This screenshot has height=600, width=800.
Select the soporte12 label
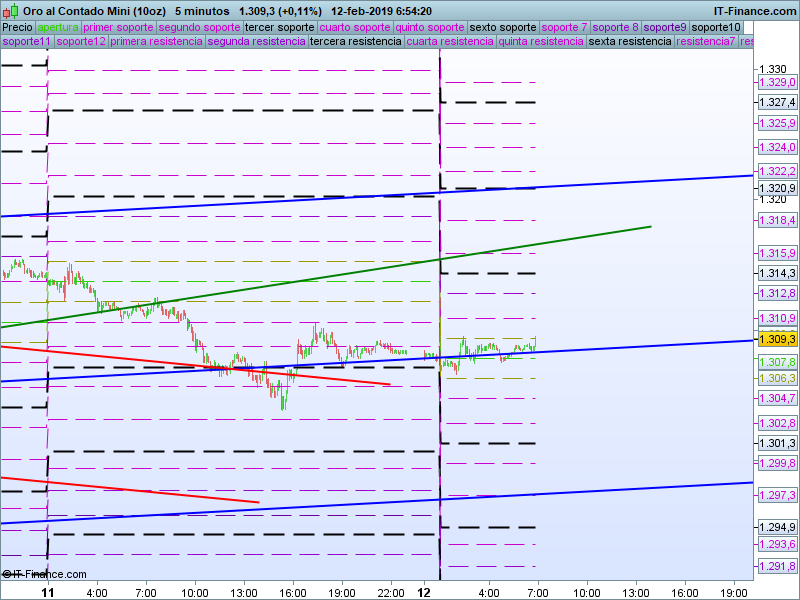pyautogui.click(x=81, y=41)
